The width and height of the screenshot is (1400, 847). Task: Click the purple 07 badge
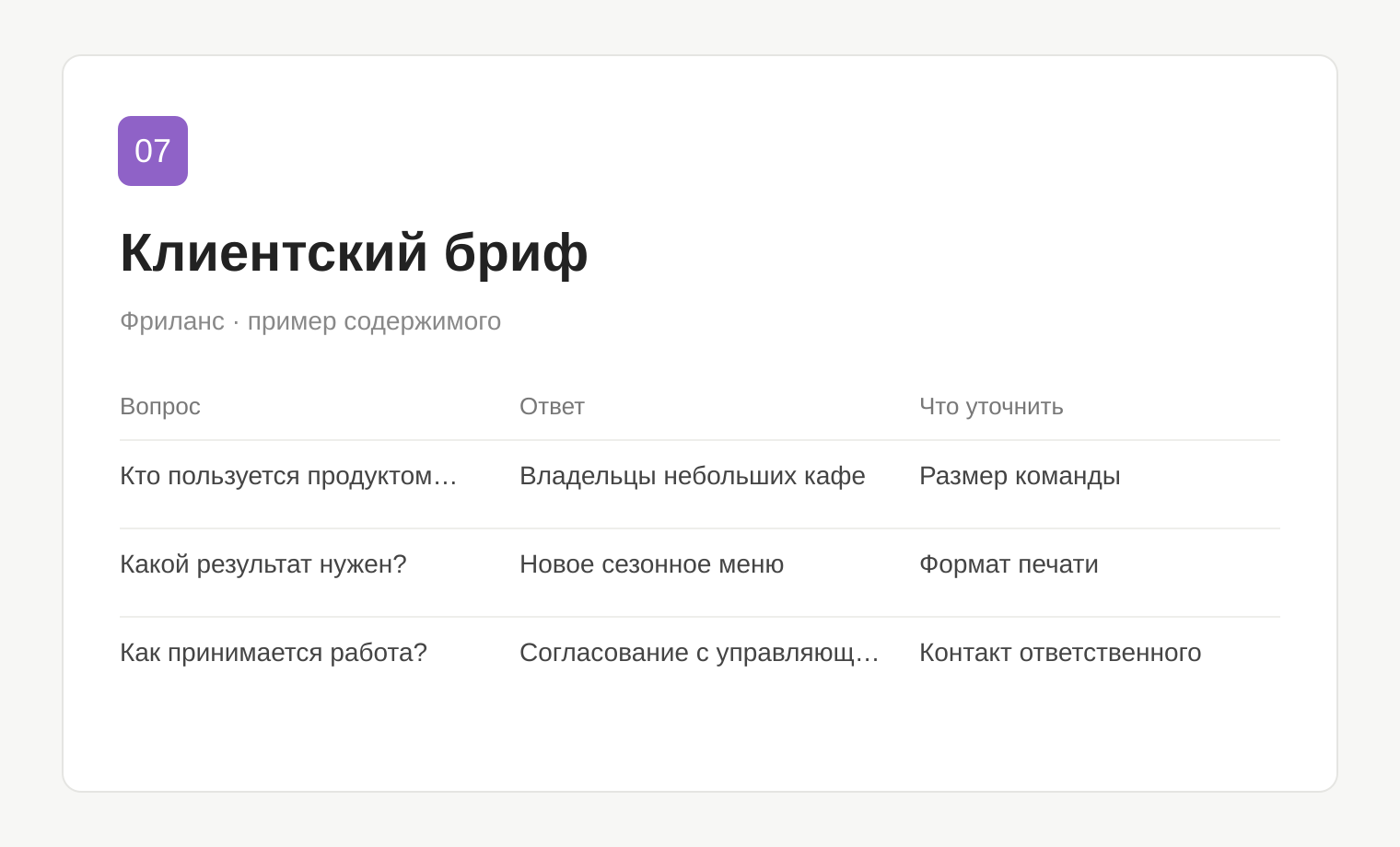[x=153, y=151]
